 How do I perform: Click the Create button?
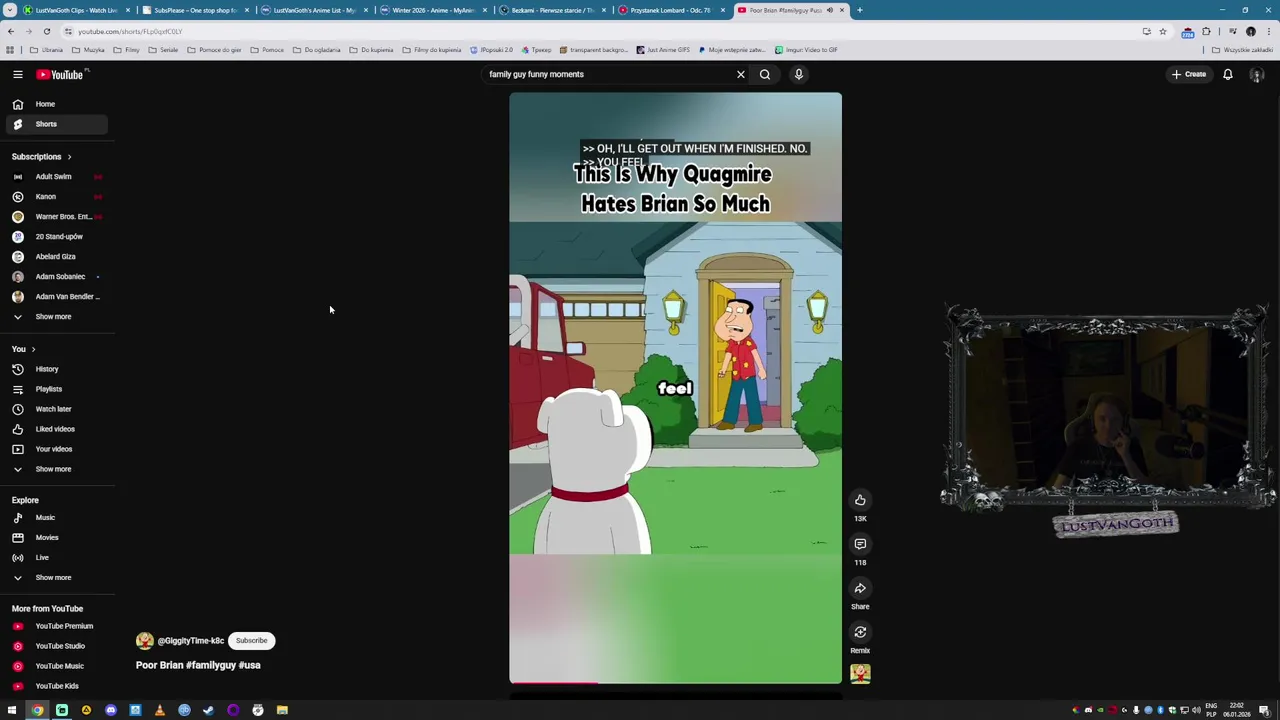pyautogui.click(x=1189, y=74)
